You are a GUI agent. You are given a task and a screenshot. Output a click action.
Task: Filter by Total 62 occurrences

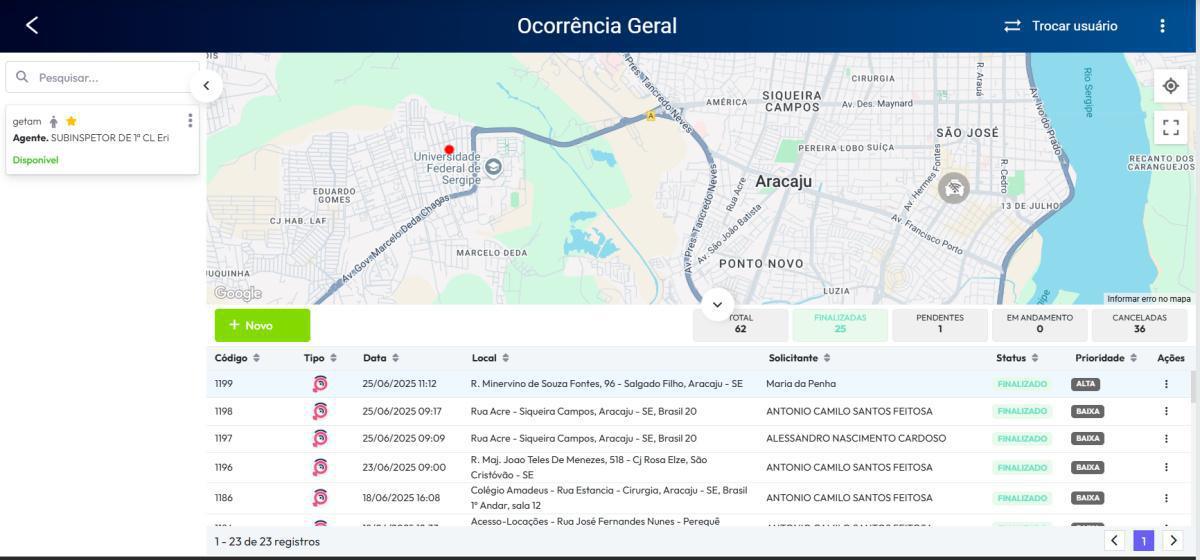(x=740, y=323)
